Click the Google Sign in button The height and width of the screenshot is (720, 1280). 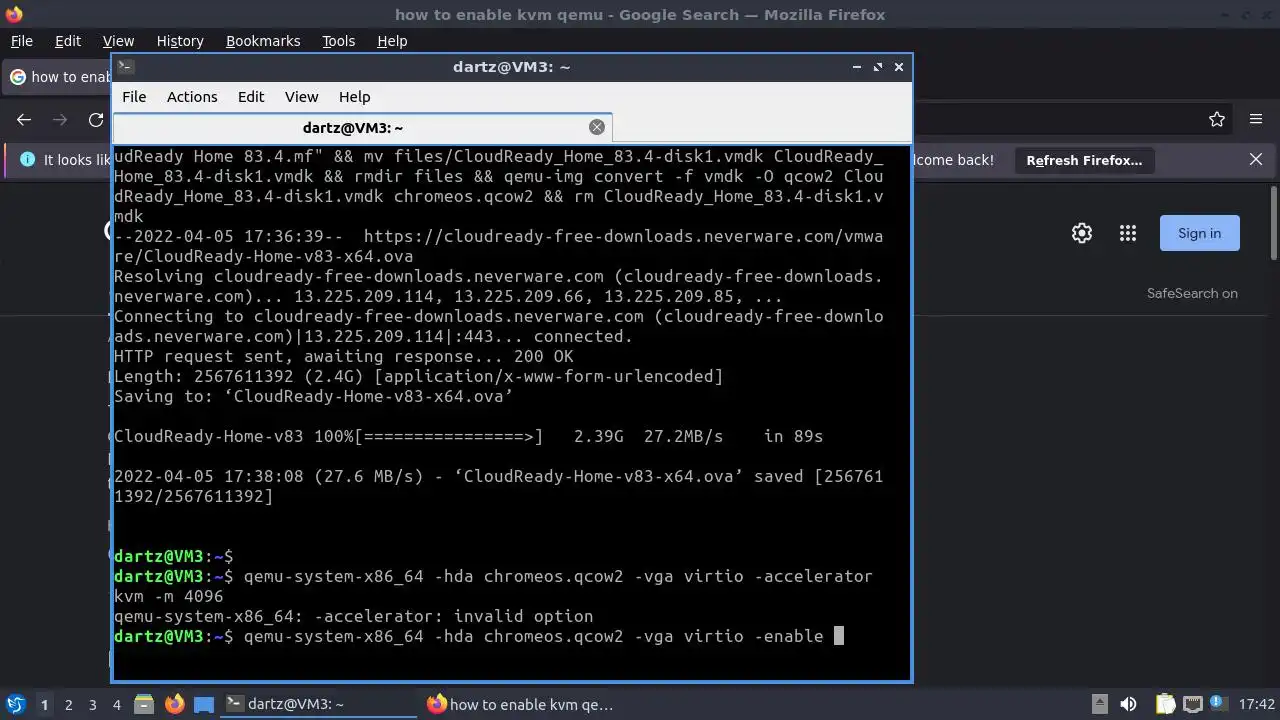(1199, 233)
